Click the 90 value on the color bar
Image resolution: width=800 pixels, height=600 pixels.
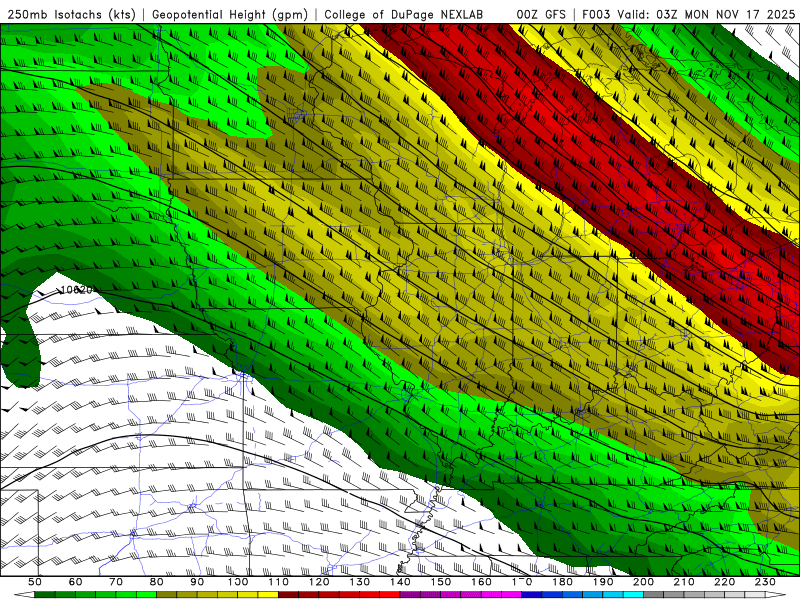click(x=197, y=582)
